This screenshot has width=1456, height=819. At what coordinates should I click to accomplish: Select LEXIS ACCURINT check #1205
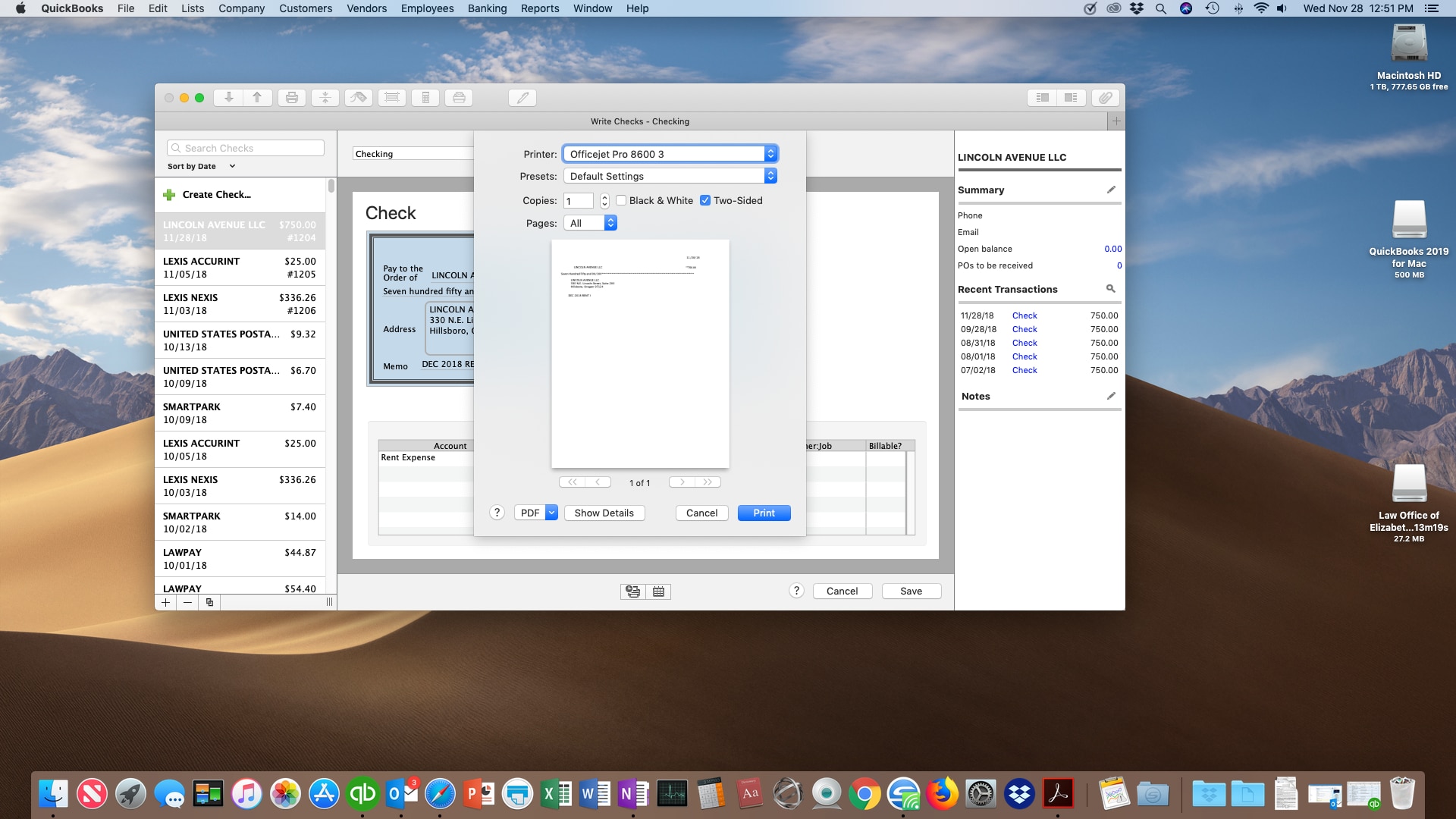[240, 268]
